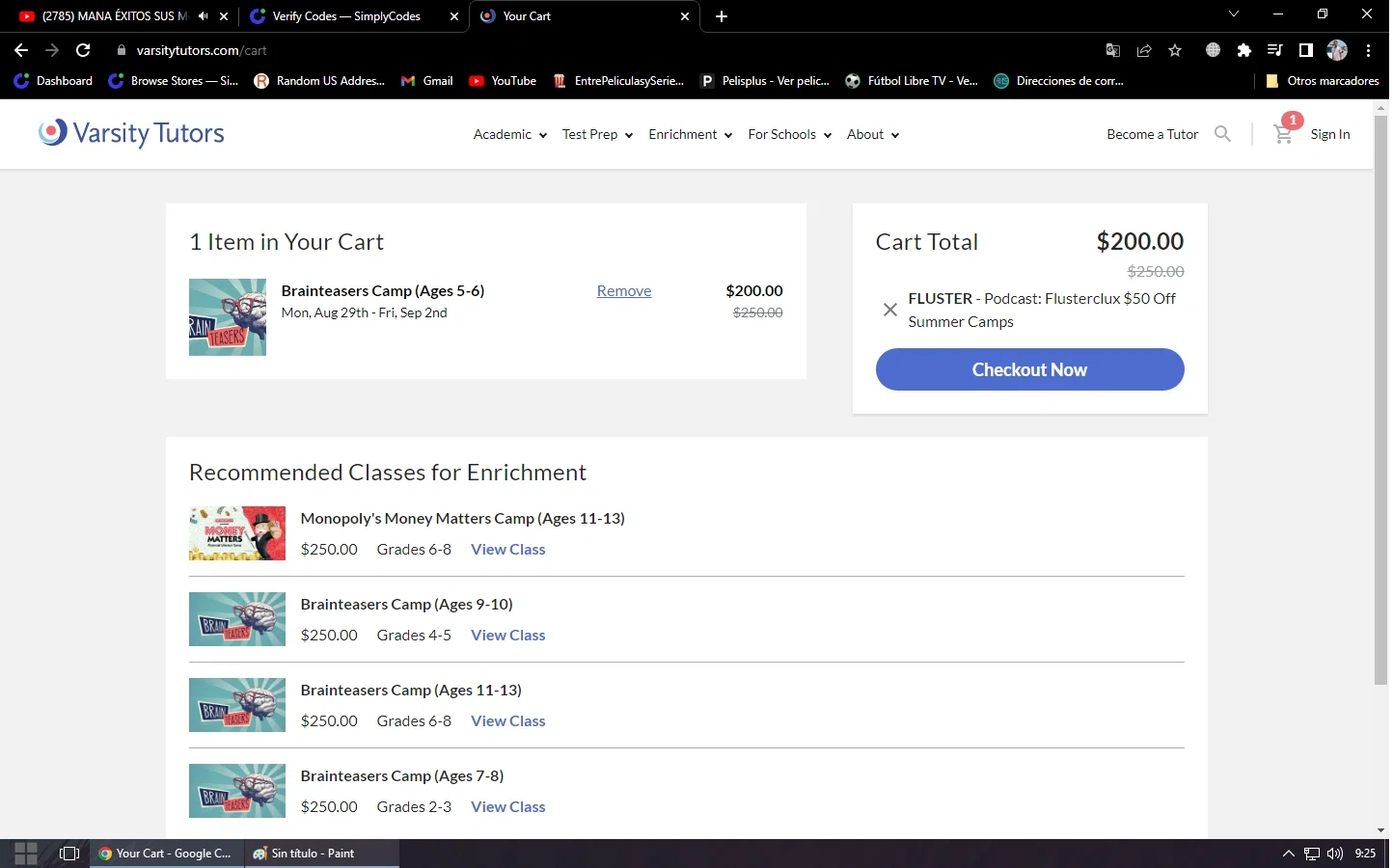Open the EntrePeliculasySeries bookmark
Viewport: 1393px width, 868px height.
pyautogui.click(x=618, y=81)
